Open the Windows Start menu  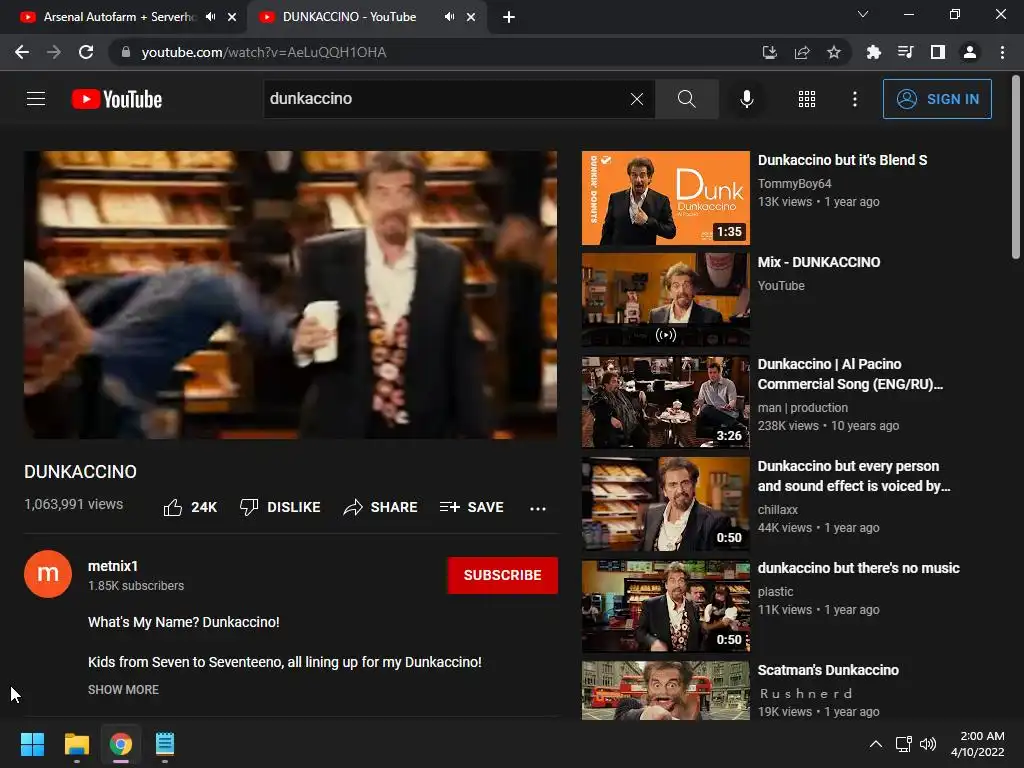(x=32, y=744)
